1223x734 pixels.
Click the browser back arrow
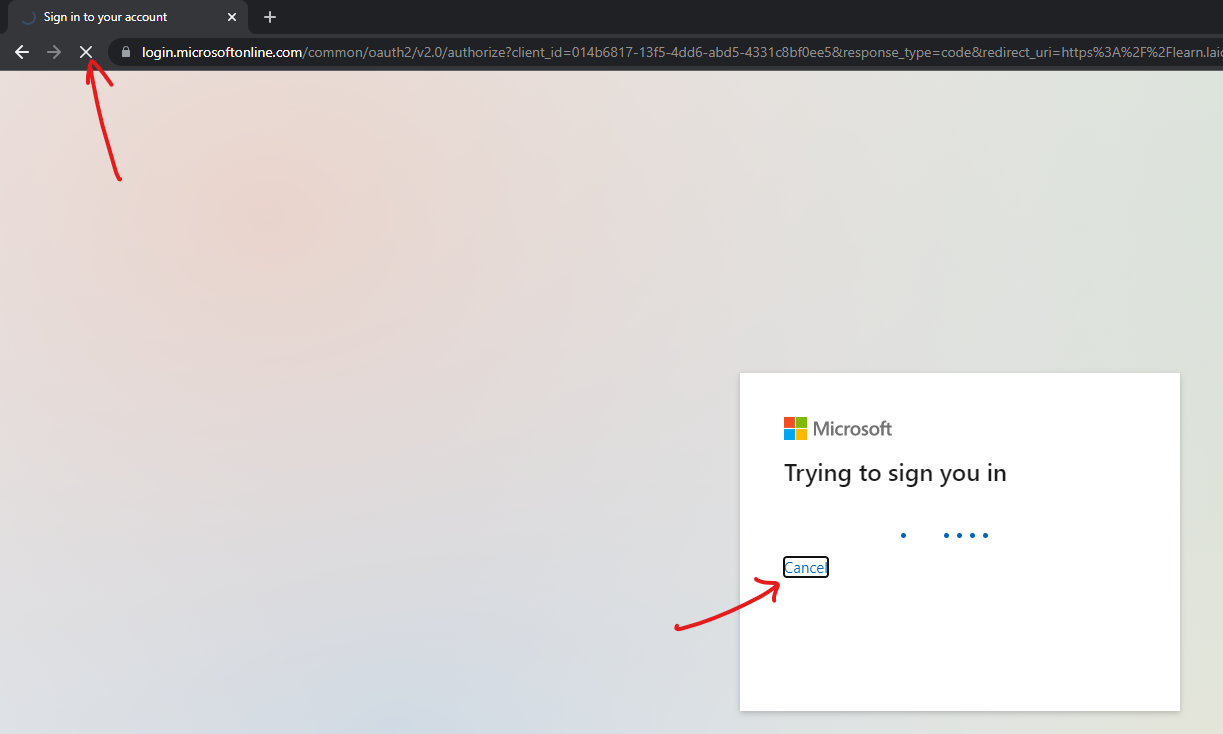(22, 52)
